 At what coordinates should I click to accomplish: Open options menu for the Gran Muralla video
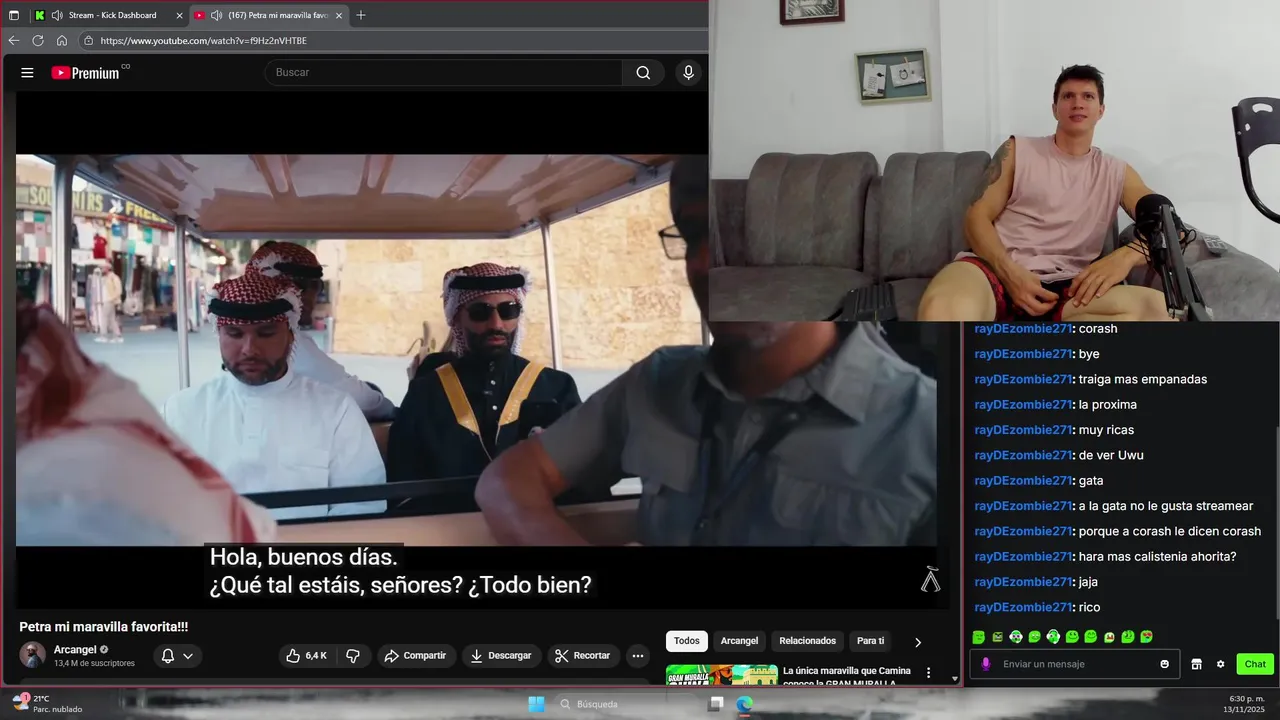[x=929, y=673]
